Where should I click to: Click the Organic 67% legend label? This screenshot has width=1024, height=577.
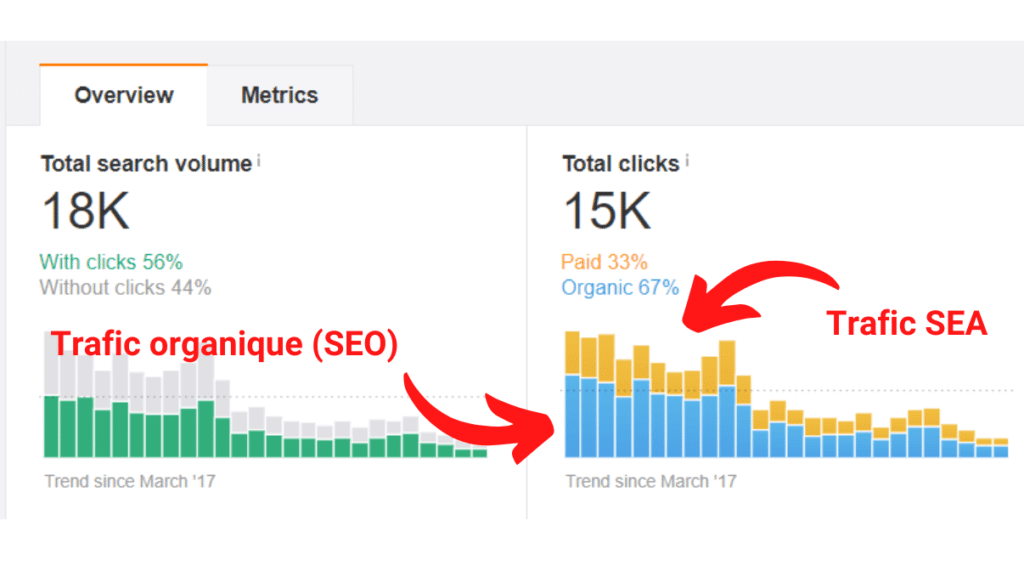point(620,287)
